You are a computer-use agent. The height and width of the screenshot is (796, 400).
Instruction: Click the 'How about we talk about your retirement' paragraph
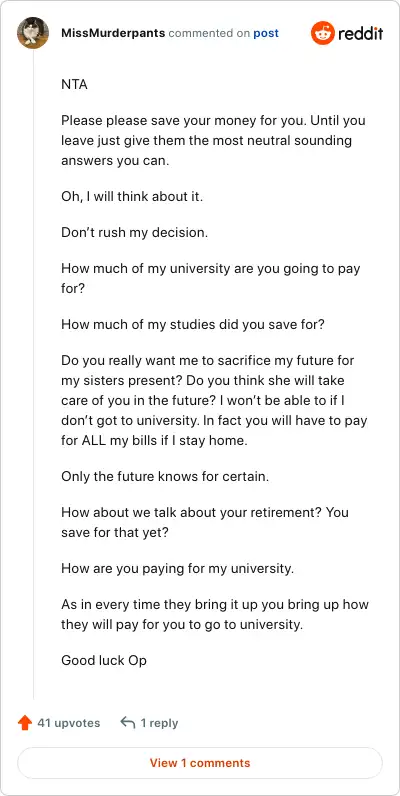(205, 522)
